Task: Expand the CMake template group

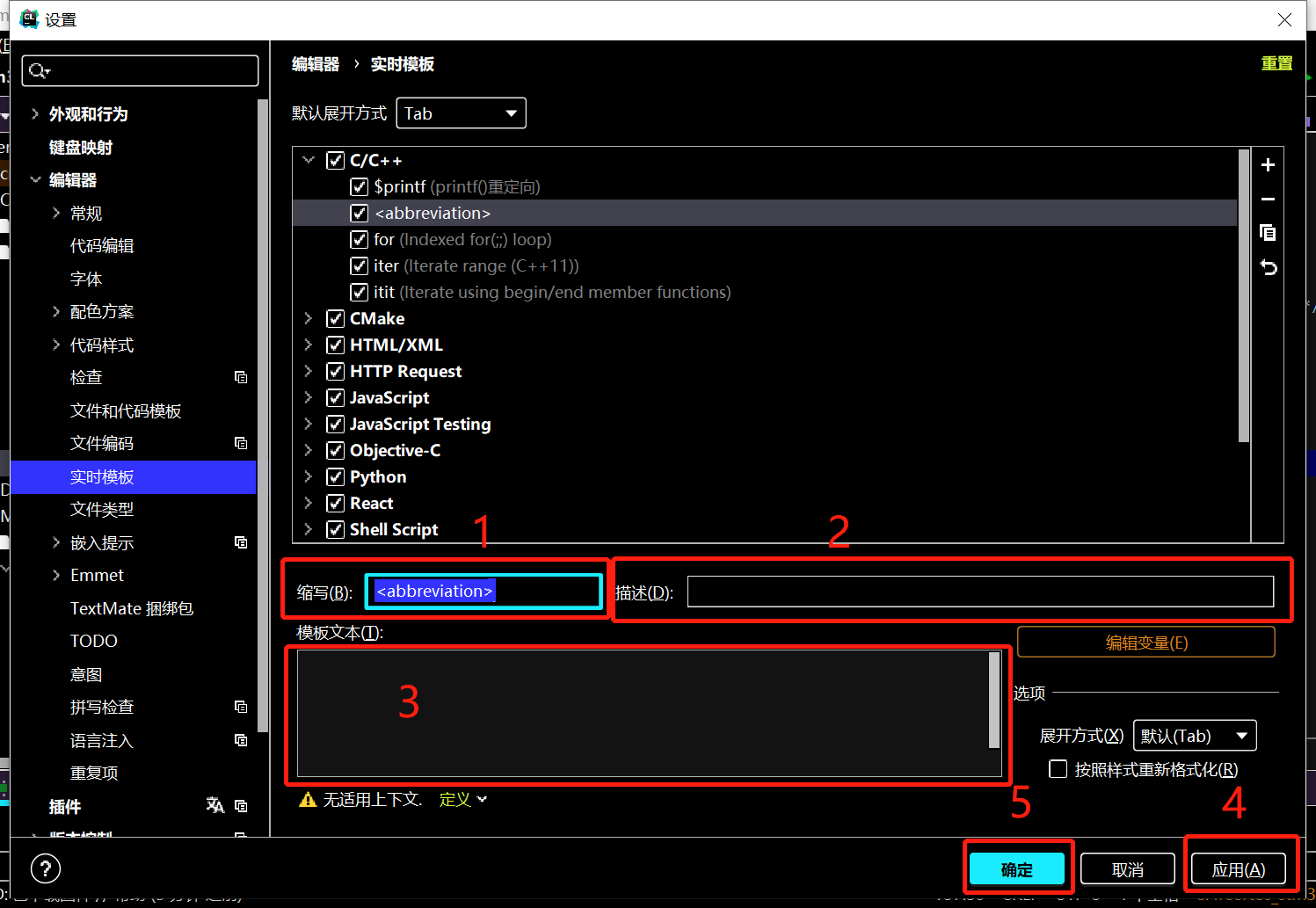Action: point(308,318)
